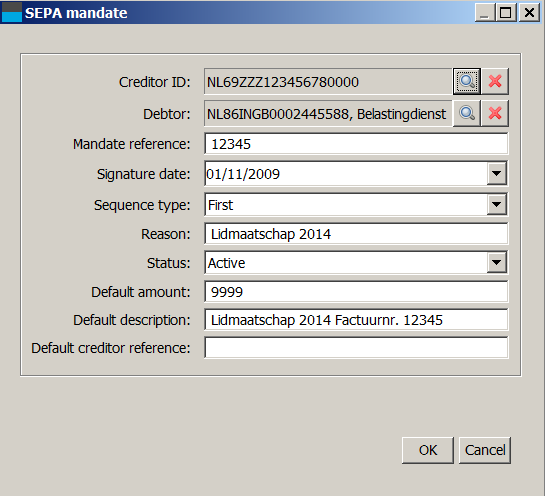This screenshot has width=545, height=496.
Task: Expand the Status dropdown arrow
Action: click(496, 262)
